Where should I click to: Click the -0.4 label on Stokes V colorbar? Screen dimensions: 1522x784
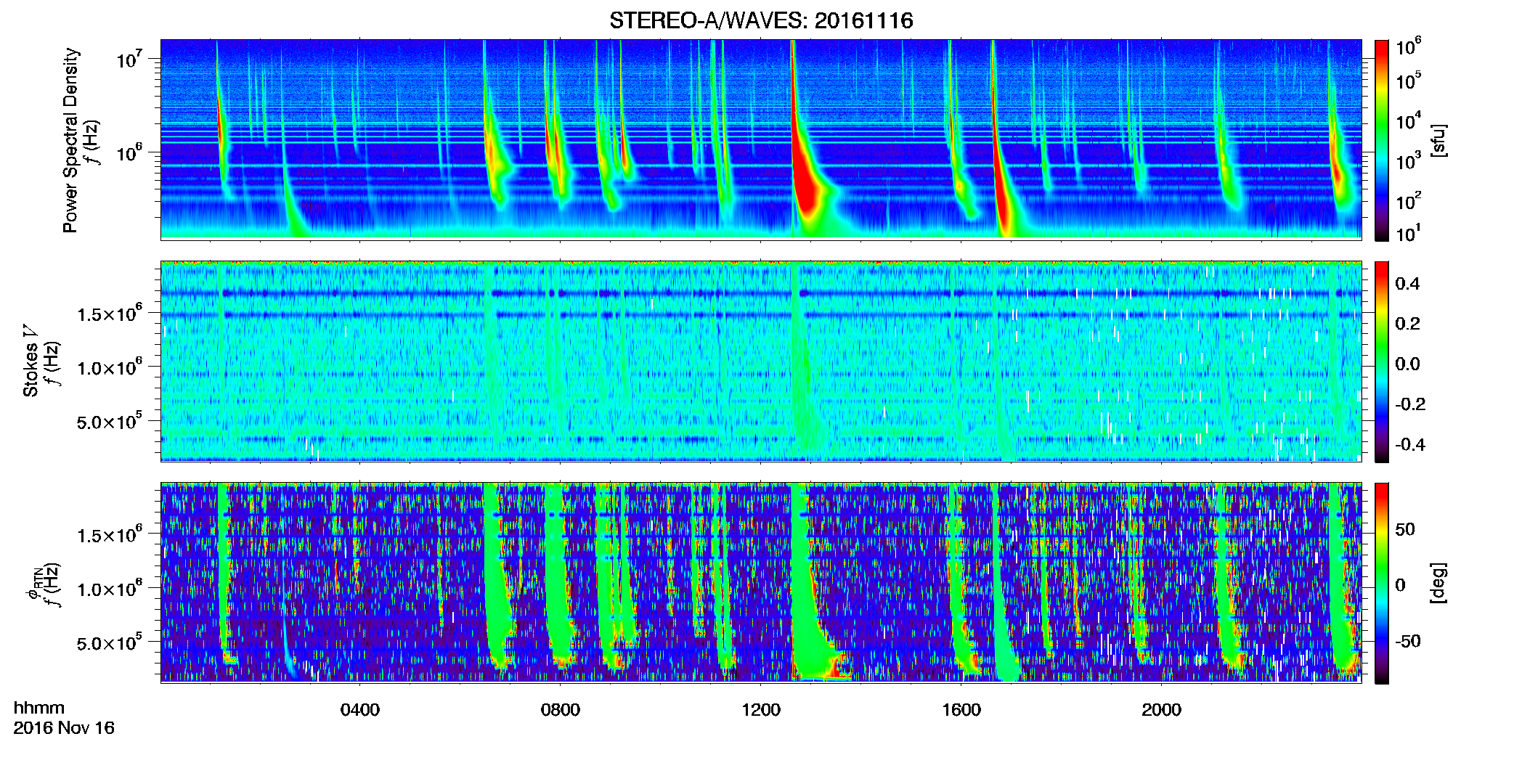(x=1410, y=444)
